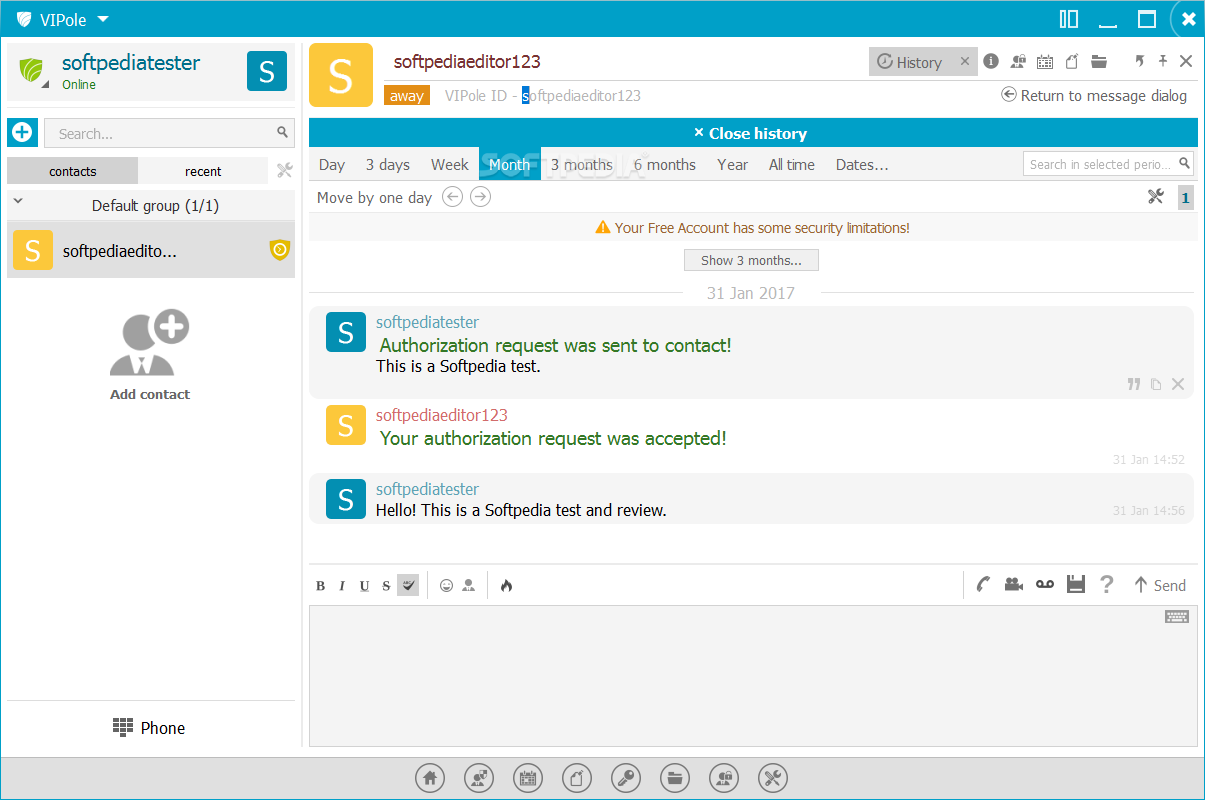This screenshot has height=800, width=1205.
Task: Open the contact lock icon in bottom toolbar
Action: pyautogui.click(x=724, y=777)
